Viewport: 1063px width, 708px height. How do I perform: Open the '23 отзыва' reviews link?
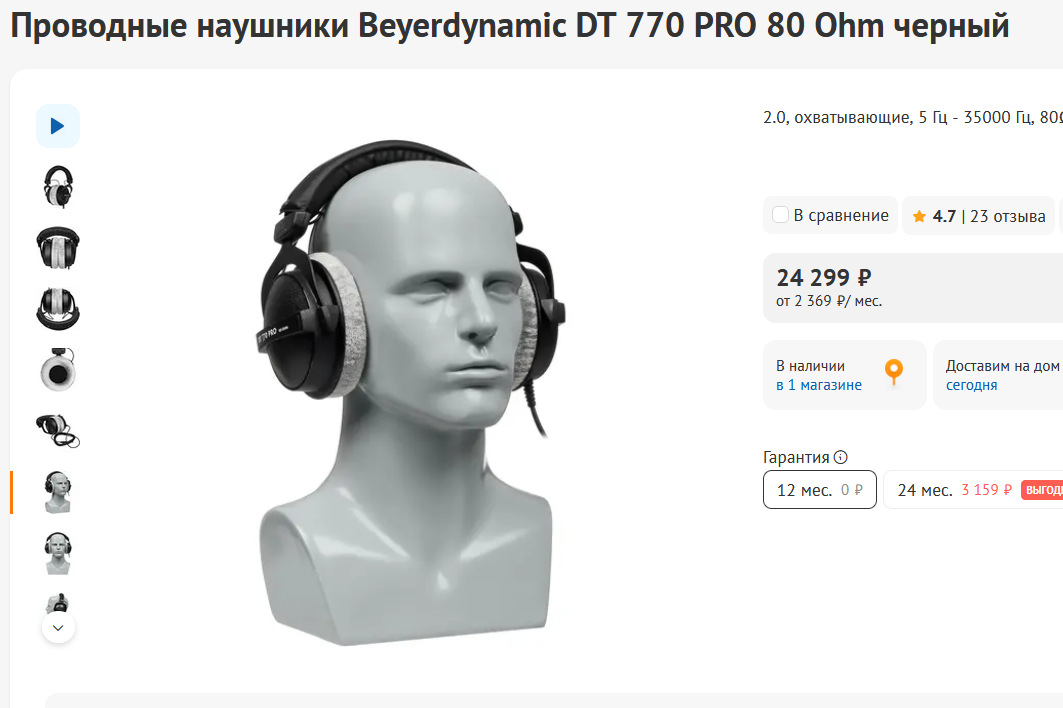tap(1007, 216)
